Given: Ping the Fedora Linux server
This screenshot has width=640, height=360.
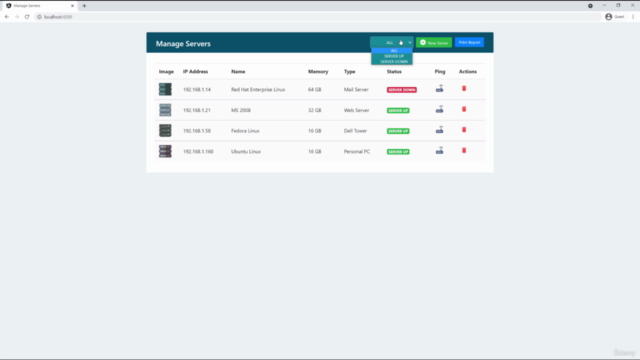Looking at the screenshot, I should click(x=439, y=130).
